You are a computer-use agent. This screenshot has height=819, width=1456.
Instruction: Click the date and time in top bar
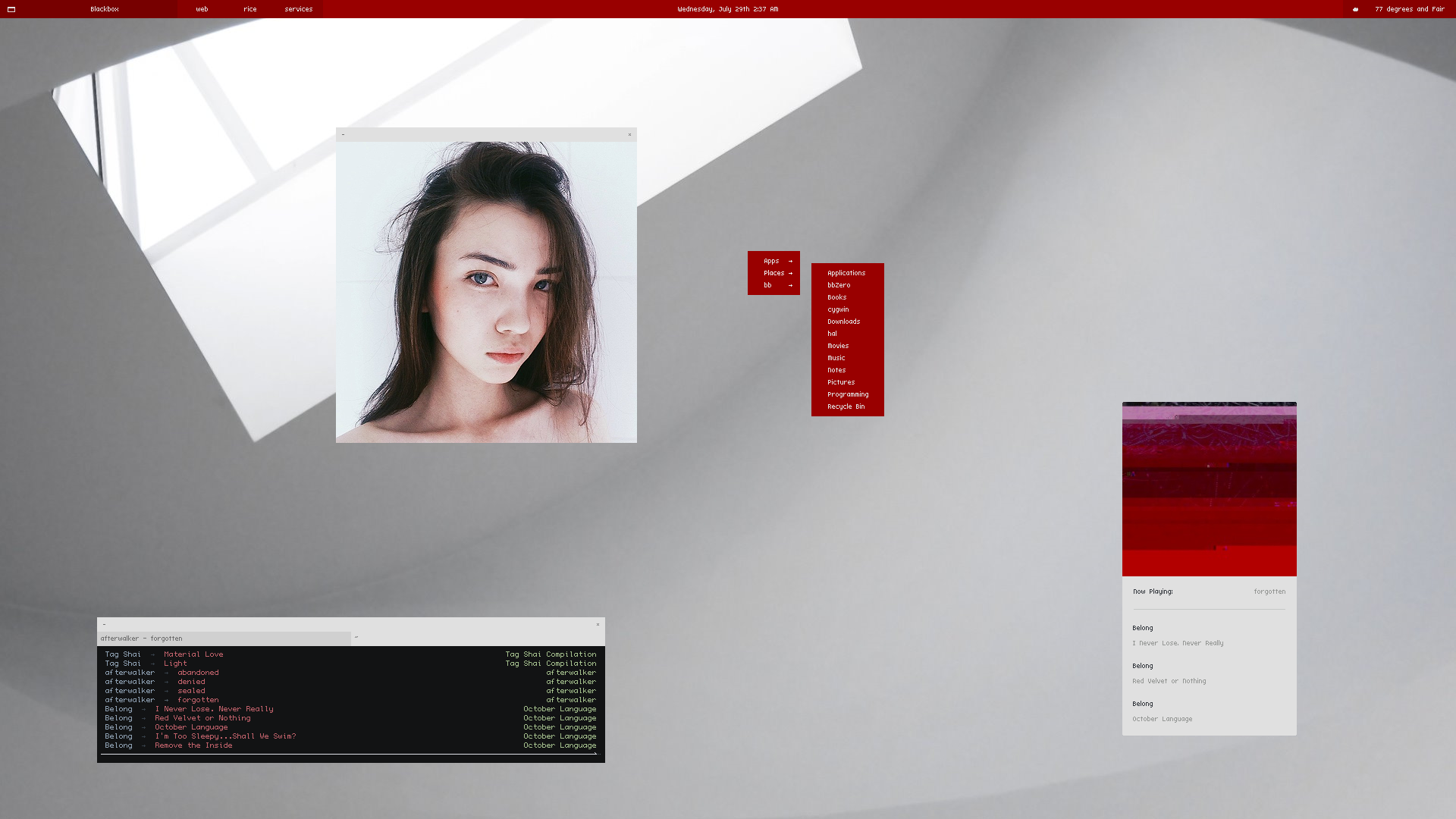(x=728, y=9)
